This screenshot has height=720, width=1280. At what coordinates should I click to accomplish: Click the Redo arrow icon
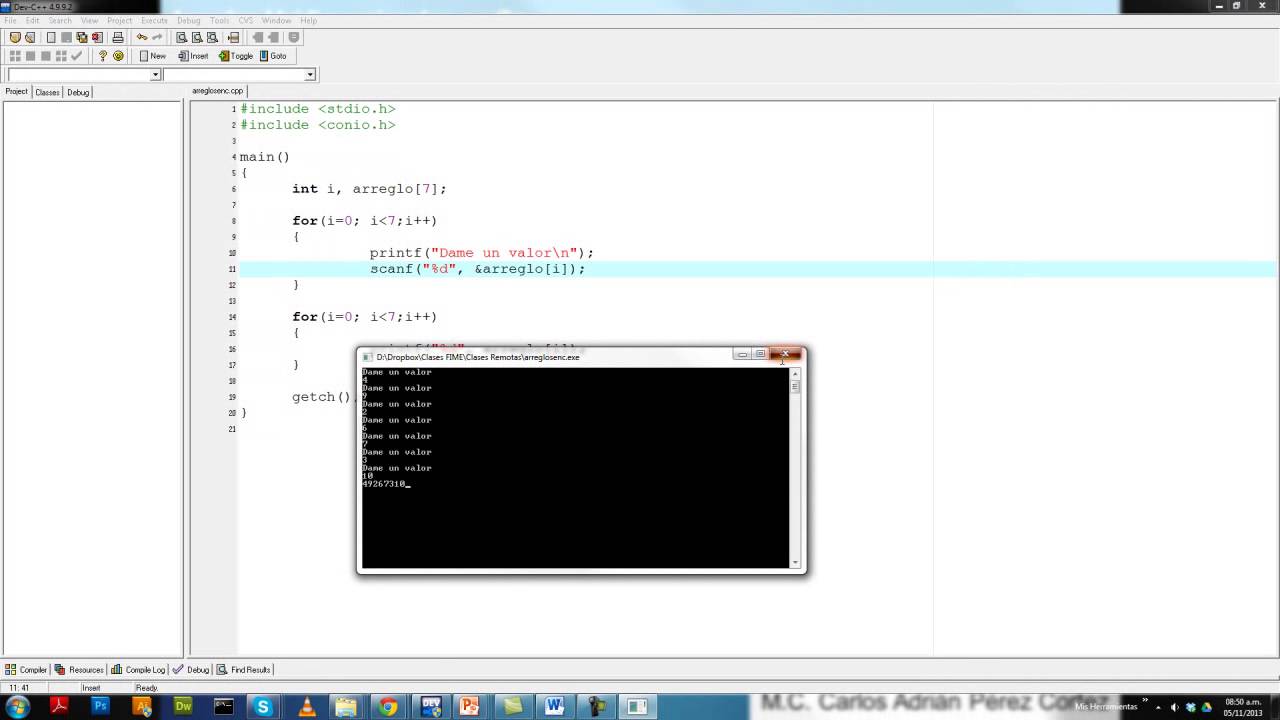(x=157, y=37)
